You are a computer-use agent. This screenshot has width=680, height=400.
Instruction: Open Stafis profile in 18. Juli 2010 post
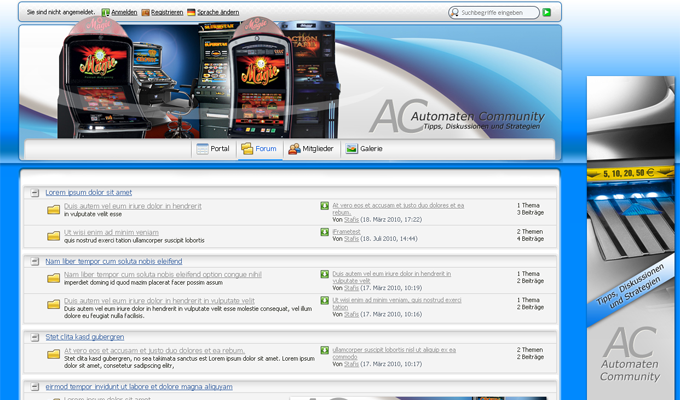pos(351,239)
